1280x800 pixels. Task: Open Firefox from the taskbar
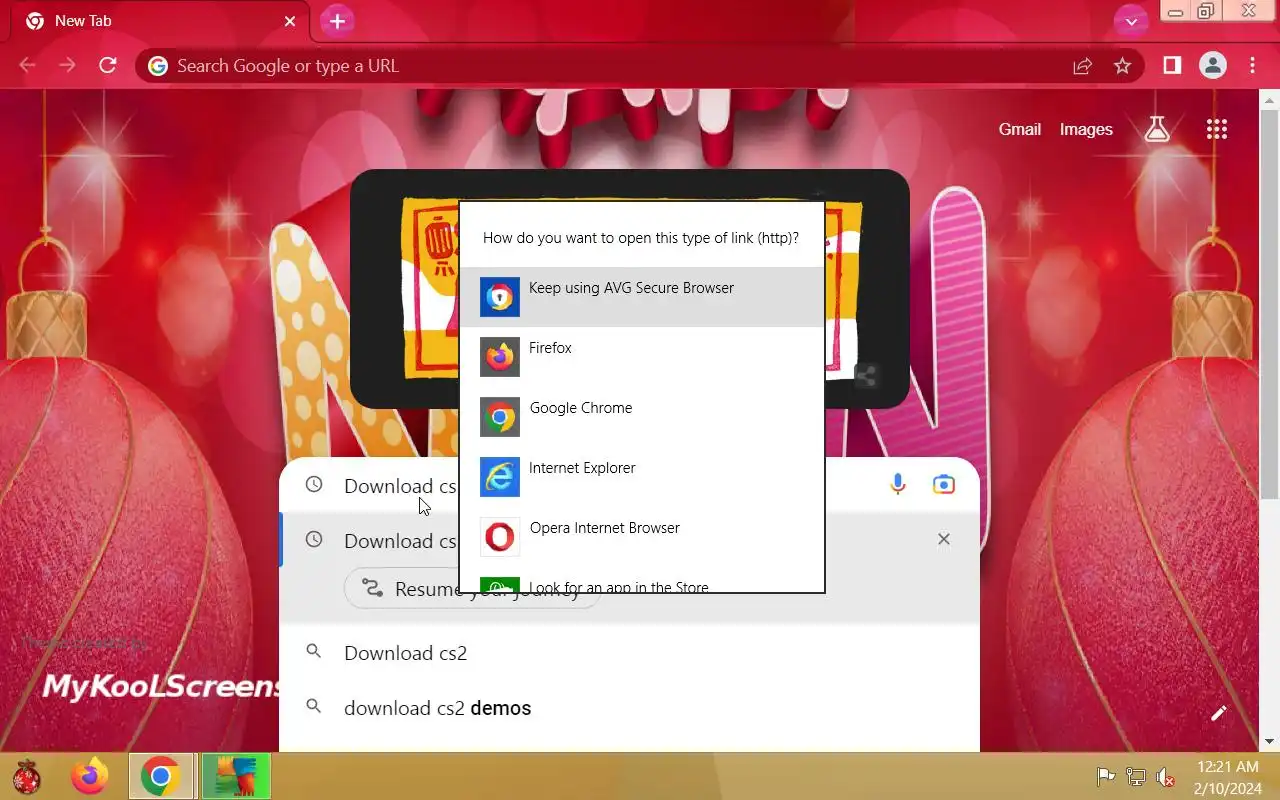(x=90, y=776)
